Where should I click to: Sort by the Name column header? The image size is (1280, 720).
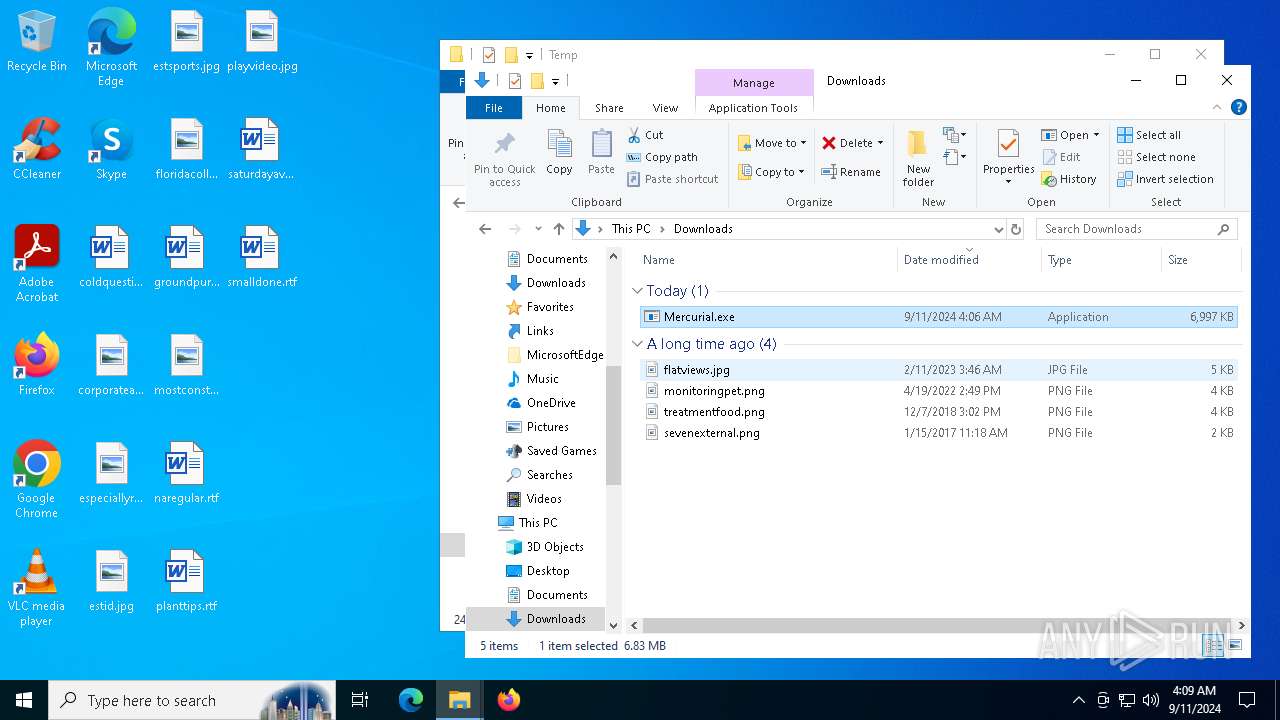pyautogui.click(x=767, y=260)
